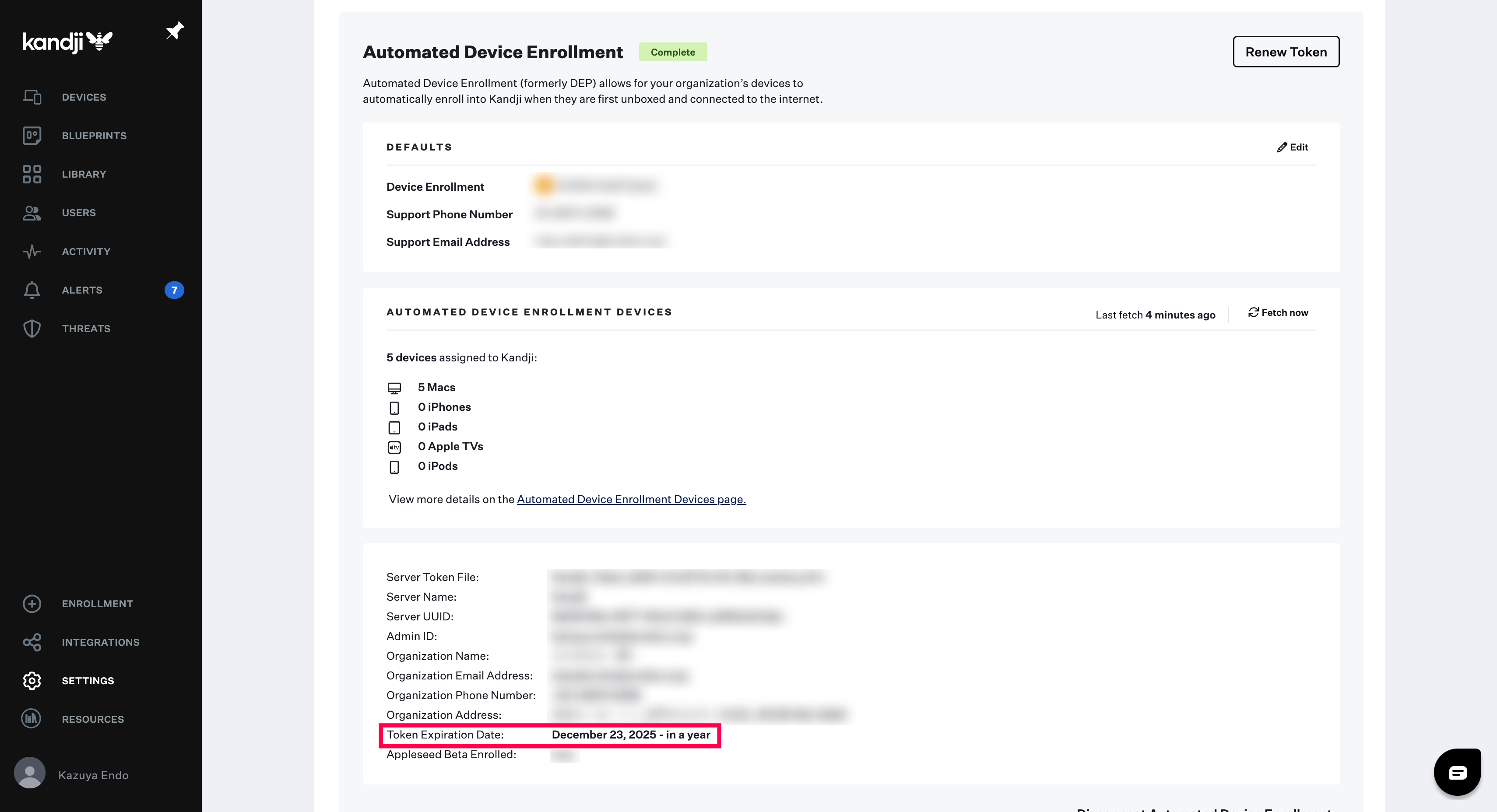Click the Support Email Address label
This screenshot has width=1497, height=812.
click(x=448, y=242)
